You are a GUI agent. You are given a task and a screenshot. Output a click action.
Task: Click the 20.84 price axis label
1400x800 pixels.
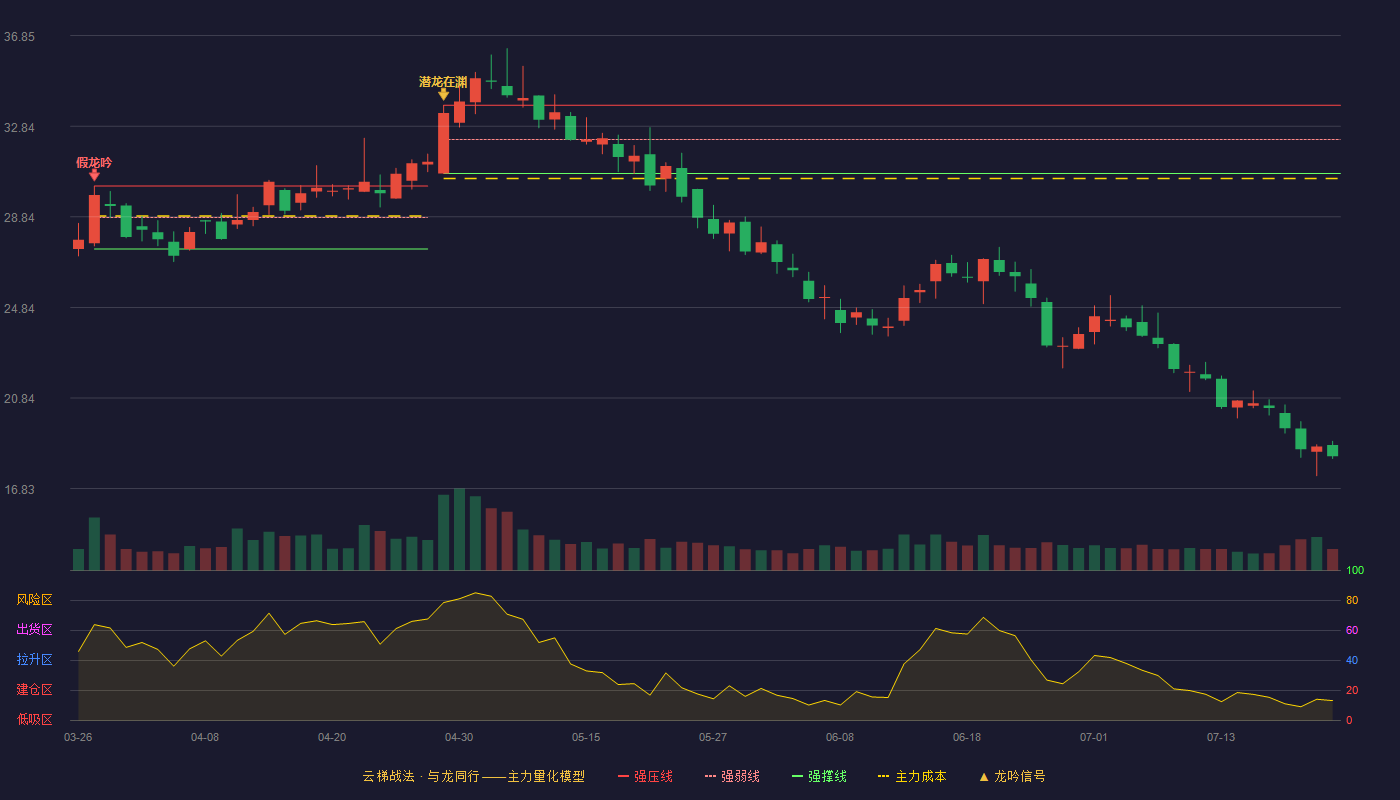click(x=19, y=399)
